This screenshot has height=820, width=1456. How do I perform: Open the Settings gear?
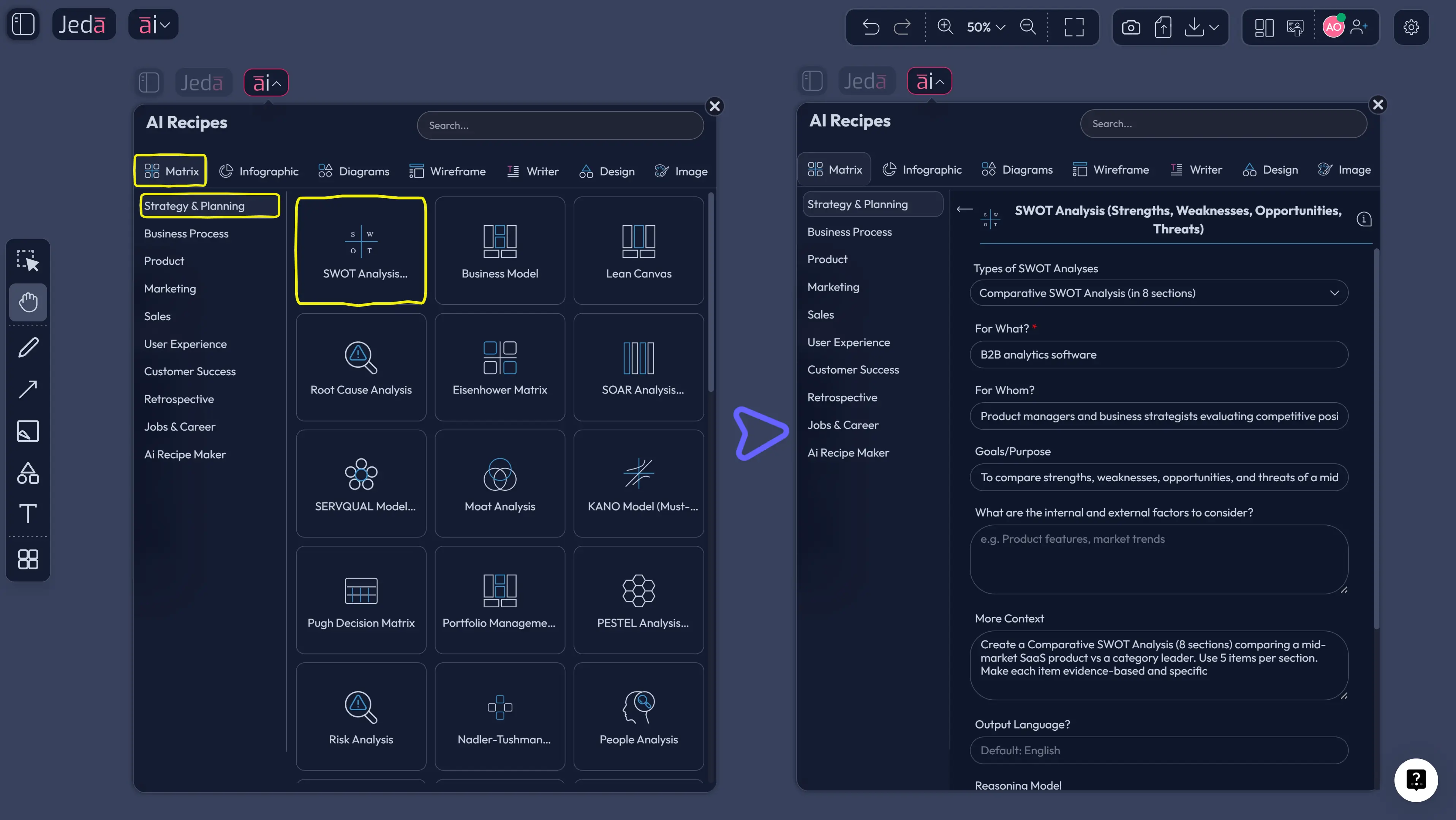pyautogui.click(x=1411, y=27)
